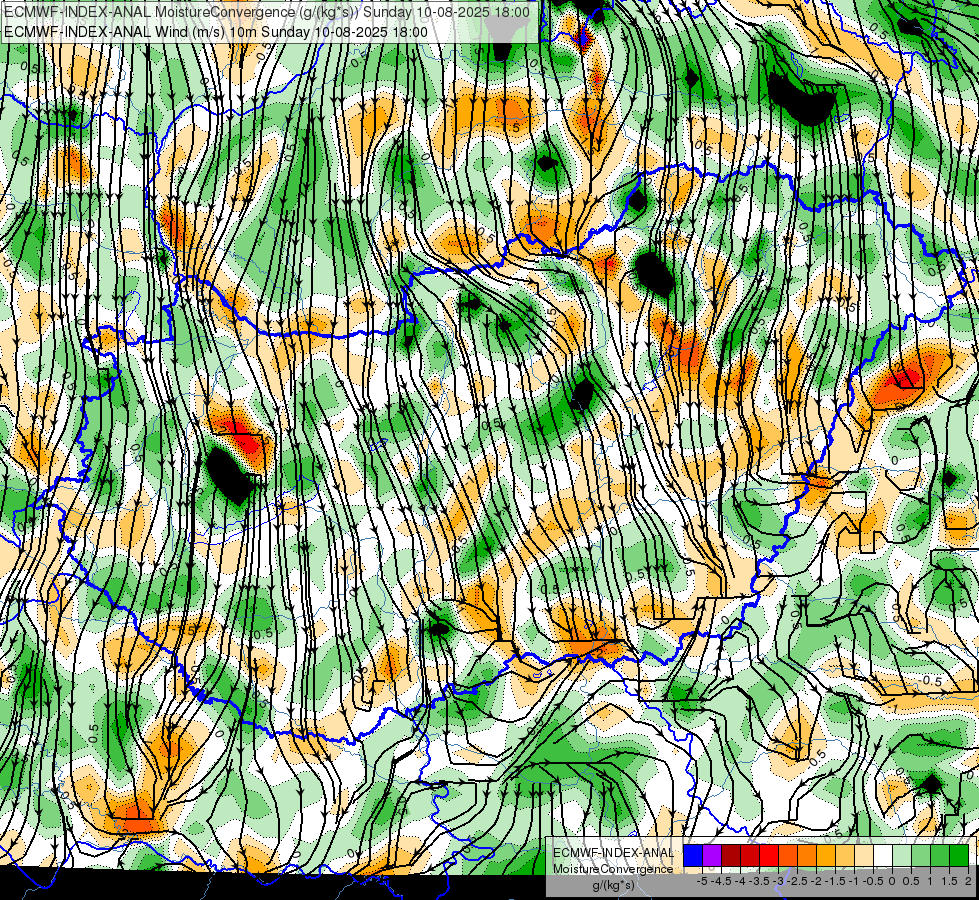Click the -4.5 tick label on the legend scale
Viewport: 979px width, 900px height.
(x=721, y=881)
